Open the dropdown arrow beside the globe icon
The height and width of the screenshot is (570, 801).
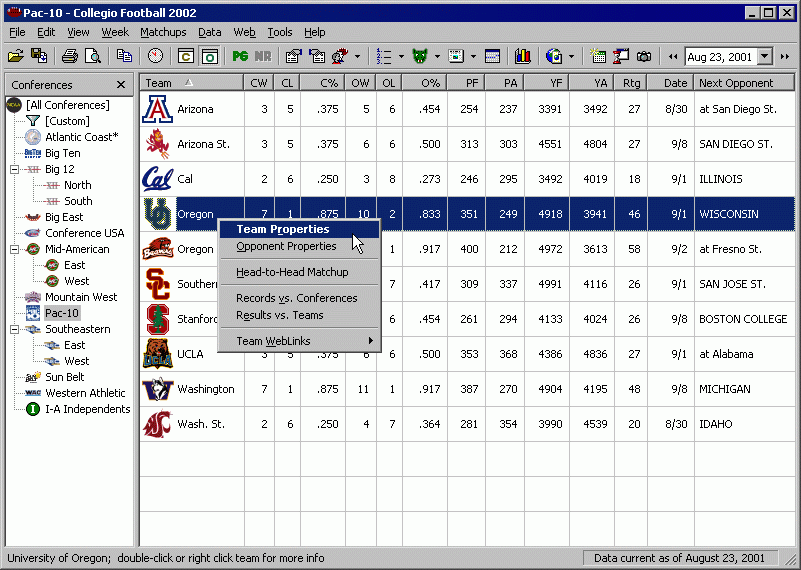point(571,56)
